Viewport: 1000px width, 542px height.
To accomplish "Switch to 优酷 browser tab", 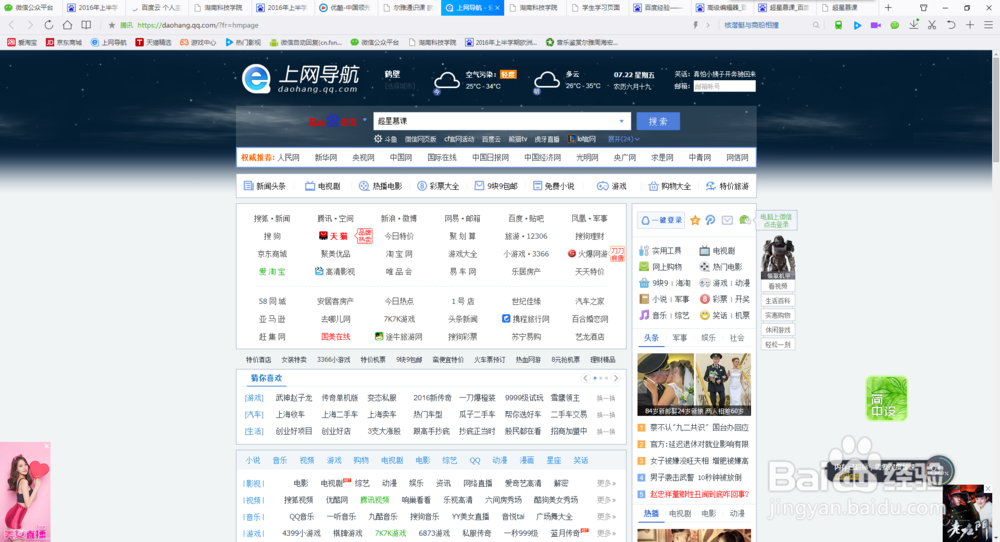I will pyautogui.click(x=345, y=8).
